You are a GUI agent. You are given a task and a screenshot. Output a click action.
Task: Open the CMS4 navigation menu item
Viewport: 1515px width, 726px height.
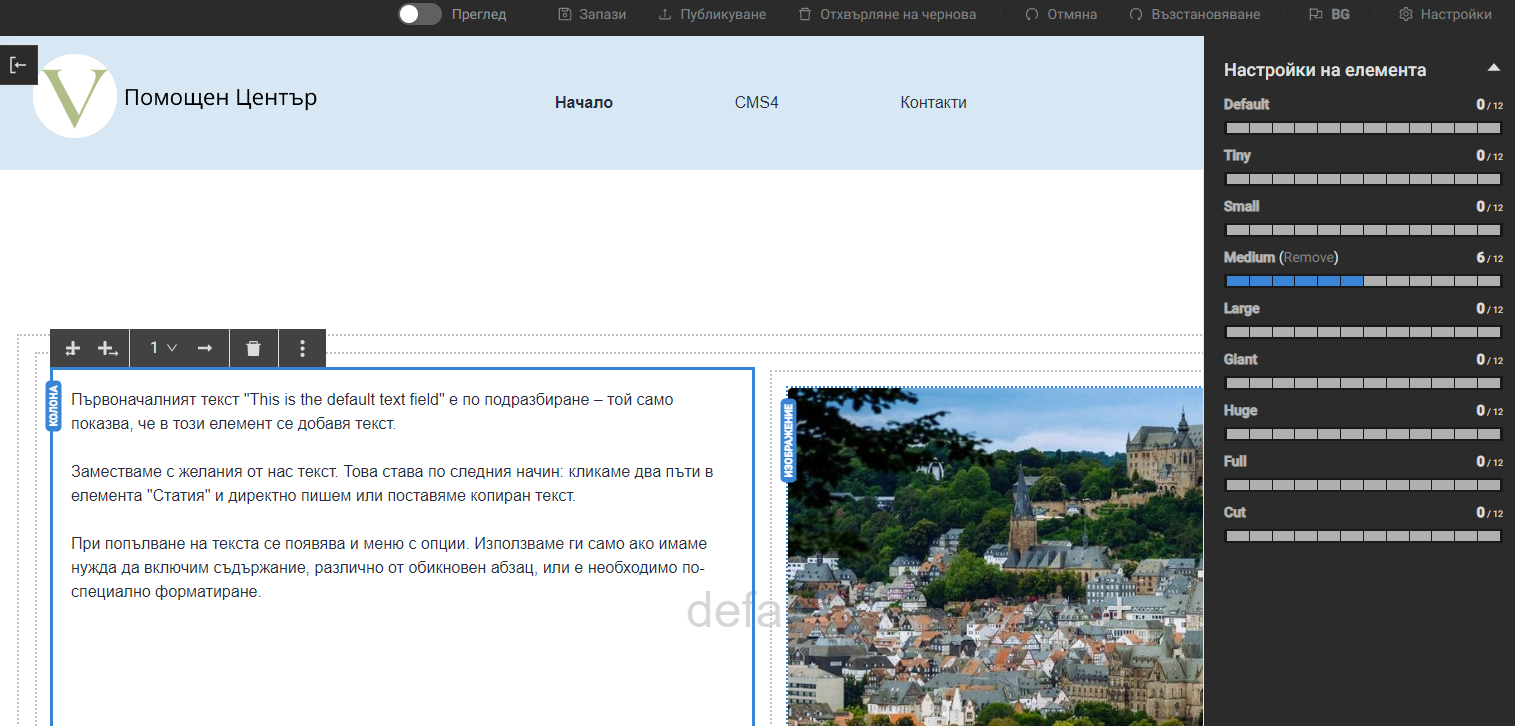[x=756, y=102]
